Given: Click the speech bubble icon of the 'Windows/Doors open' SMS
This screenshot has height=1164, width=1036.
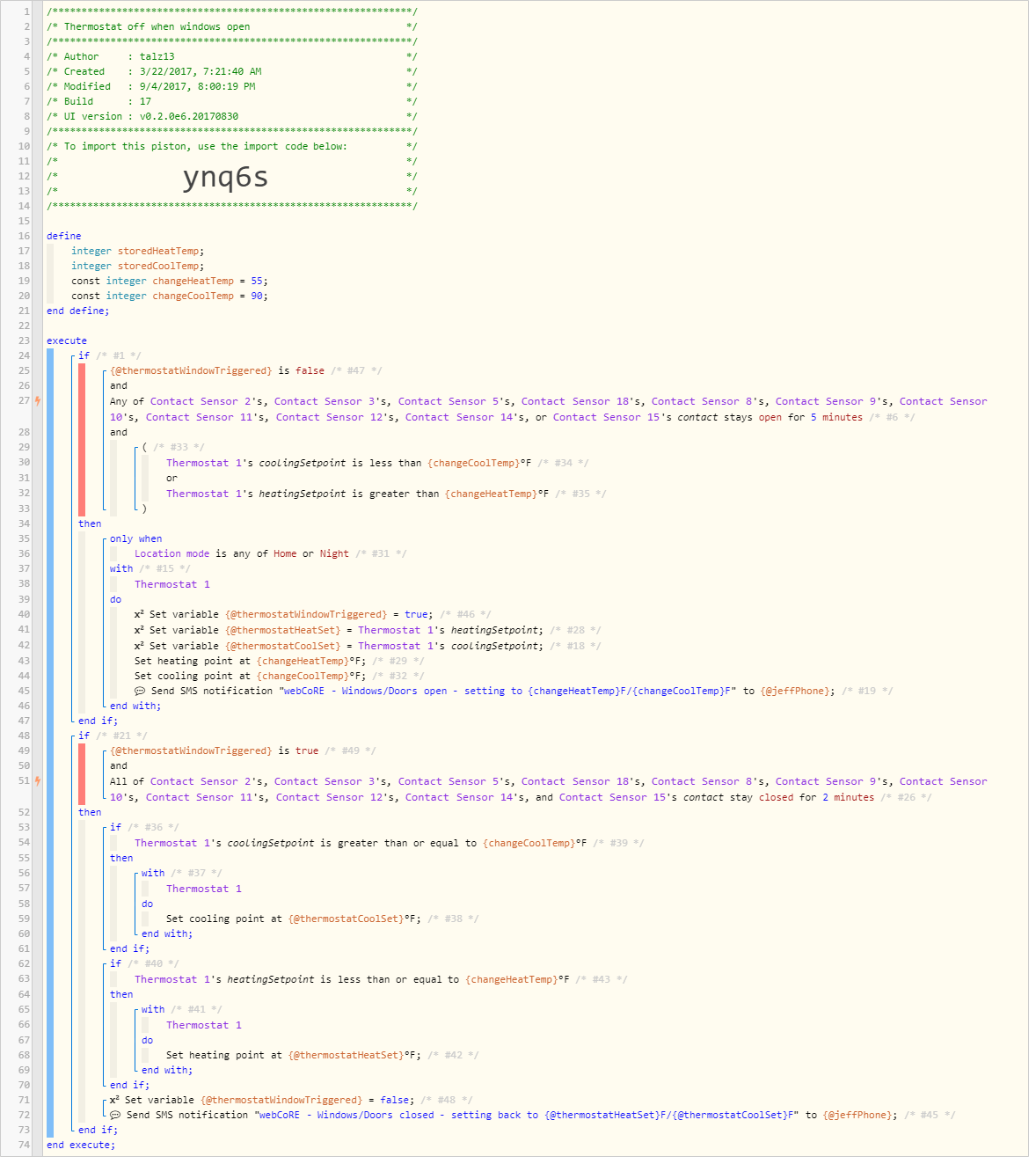Looking at the screenshot, I should (x=140, y=692).
